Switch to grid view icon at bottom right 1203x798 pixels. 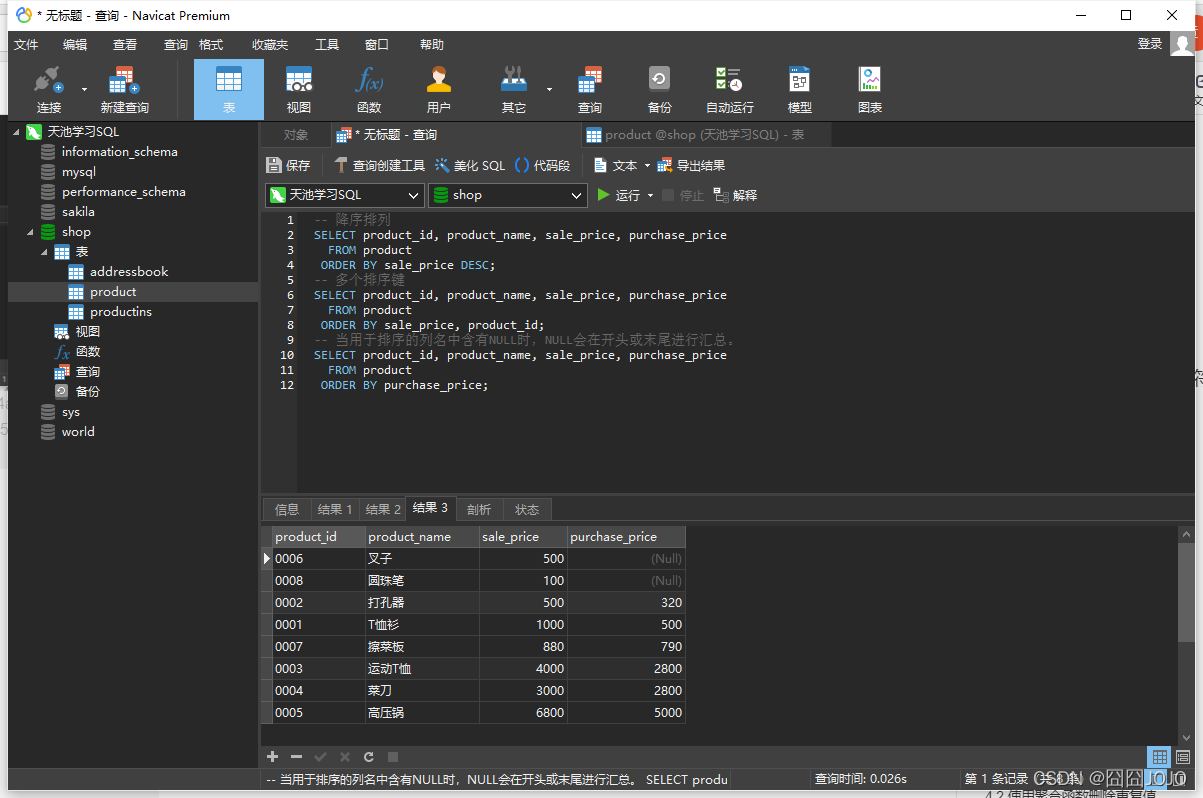(x=1159, y=757)
